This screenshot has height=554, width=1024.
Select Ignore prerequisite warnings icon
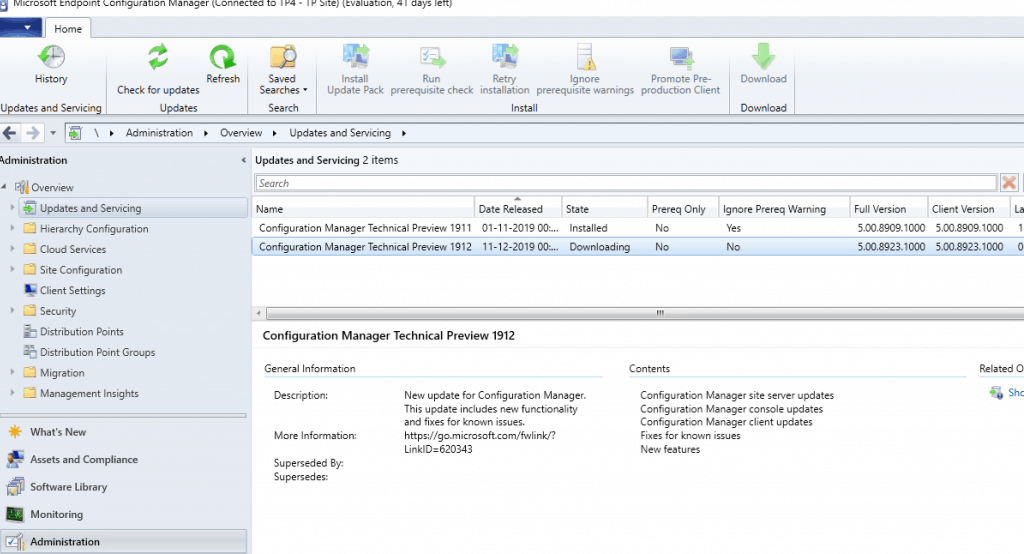(x=585, y=57)
